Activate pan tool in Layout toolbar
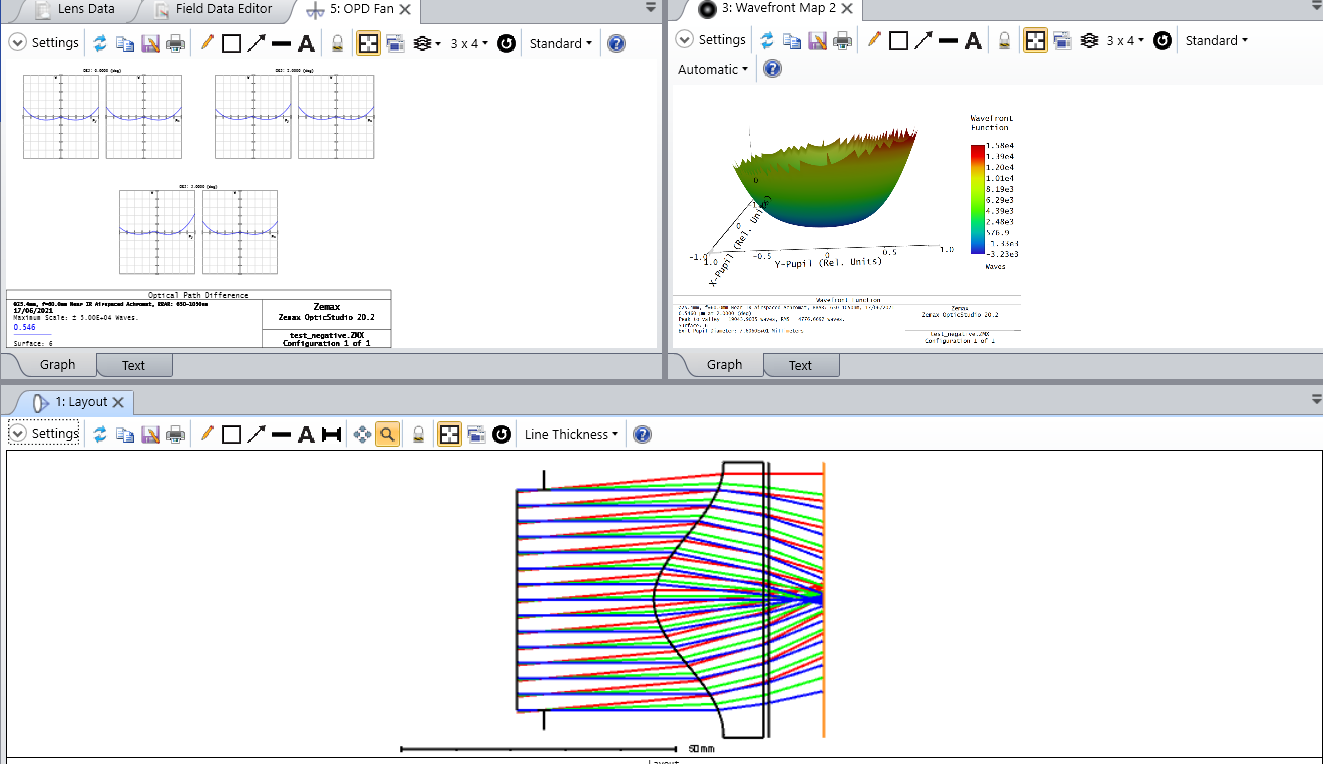The image size is (1323, 764). pos(362,434)
